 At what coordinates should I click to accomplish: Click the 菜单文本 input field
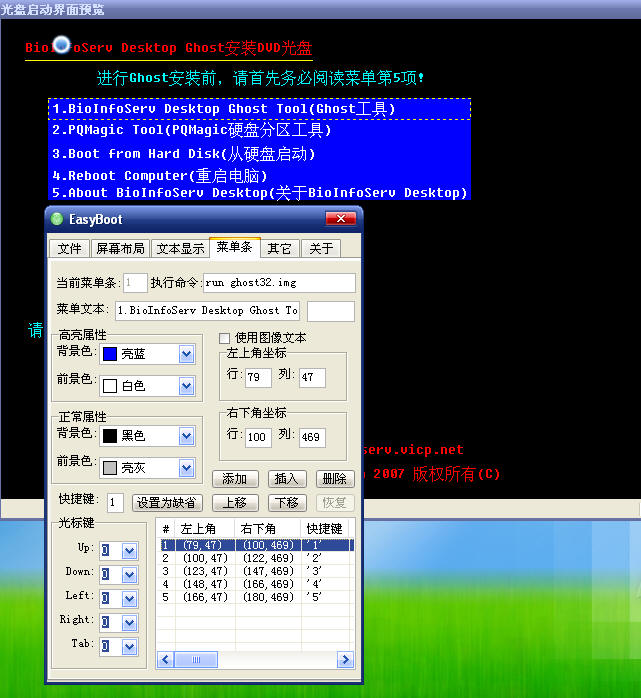[207, 311]
